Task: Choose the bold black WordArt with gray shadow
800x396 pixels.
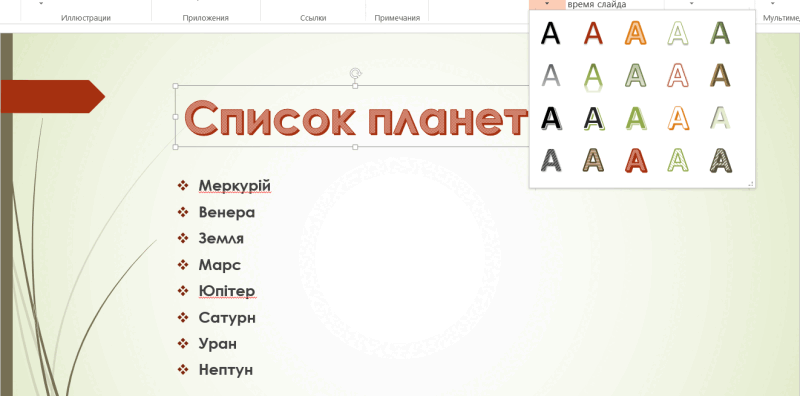Action: pyautogui.click(x=551, y=118)
